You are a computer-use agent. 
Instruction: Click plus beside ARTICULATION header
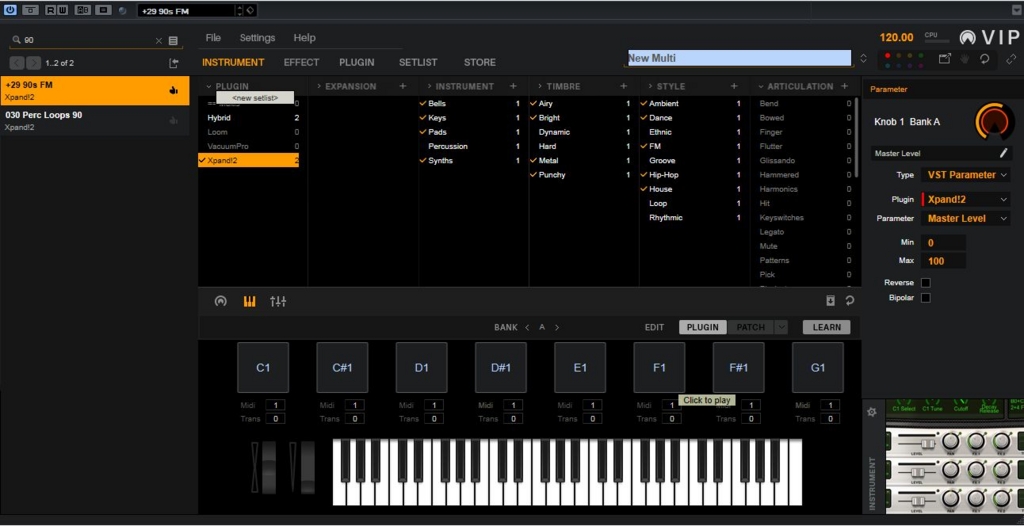click(x=844, y=86)
